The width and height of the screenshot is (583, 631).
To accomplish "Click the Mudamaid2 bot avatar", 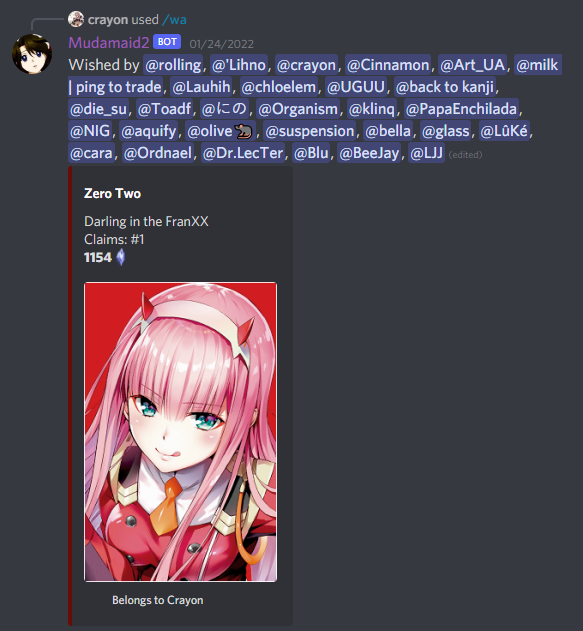I will 32,54.
